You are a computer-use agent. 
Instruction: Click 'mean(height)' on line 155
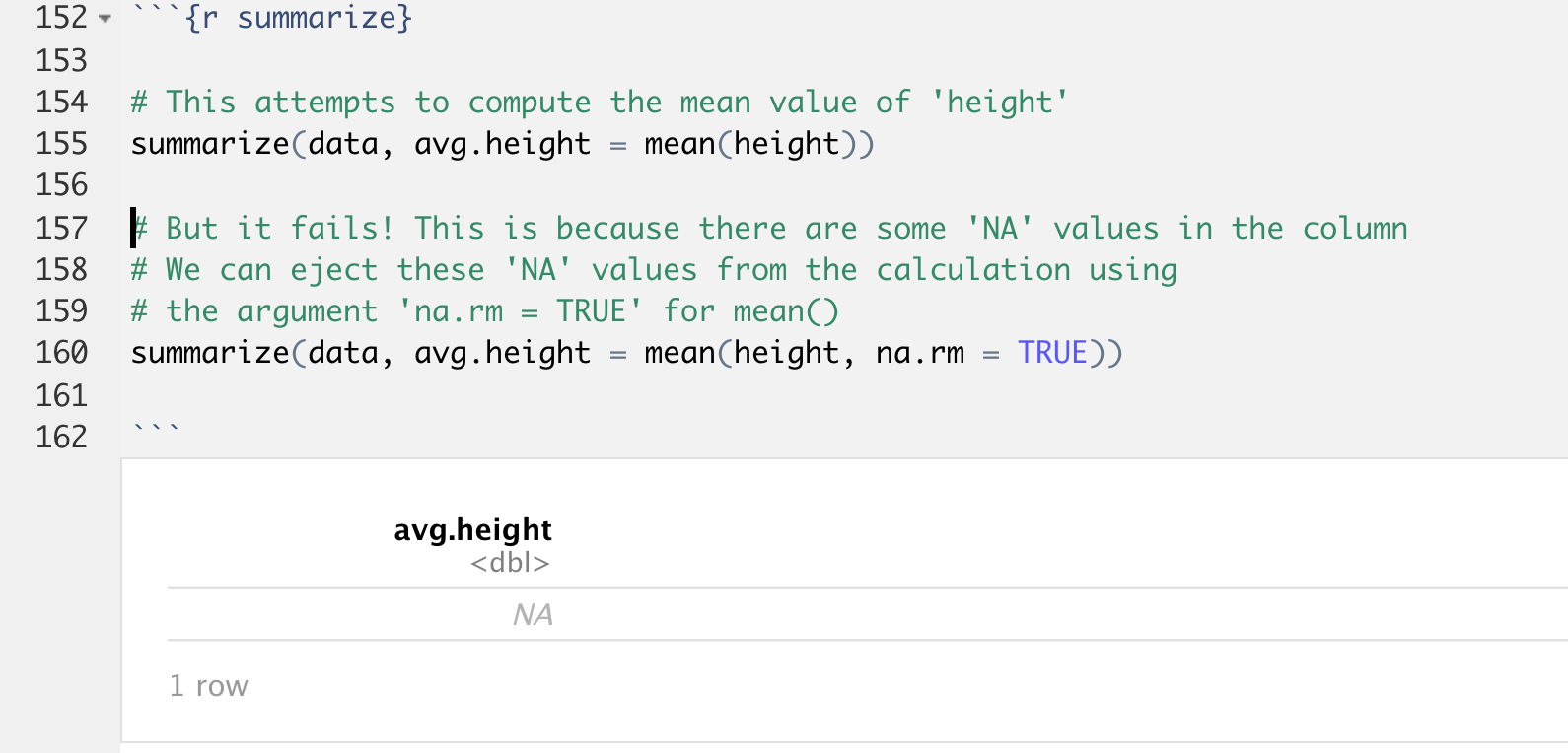[x=757, y=144]
